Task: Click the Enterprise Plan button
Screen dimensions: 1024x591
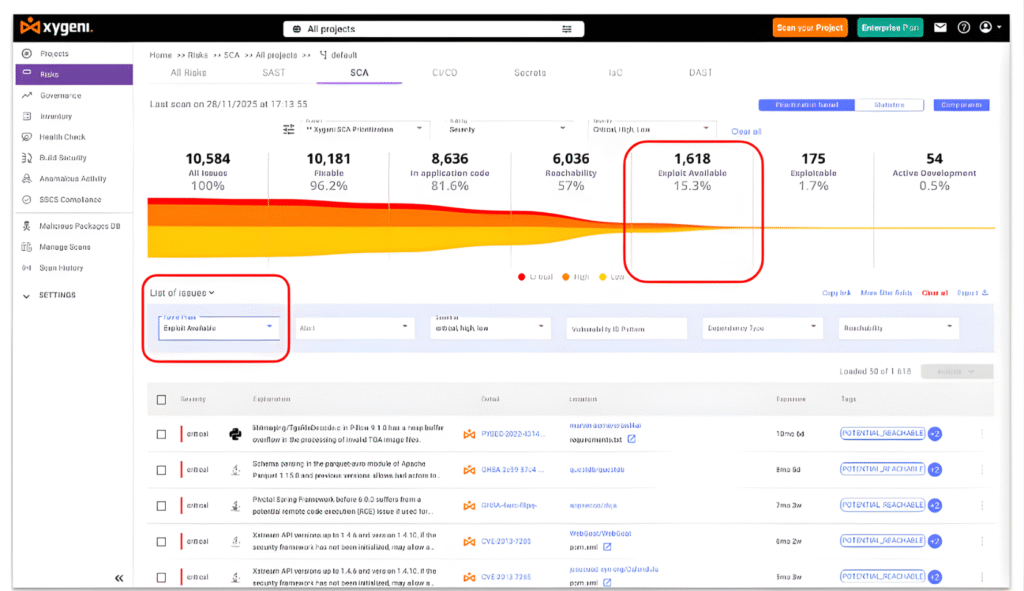Action: (890, 27)
